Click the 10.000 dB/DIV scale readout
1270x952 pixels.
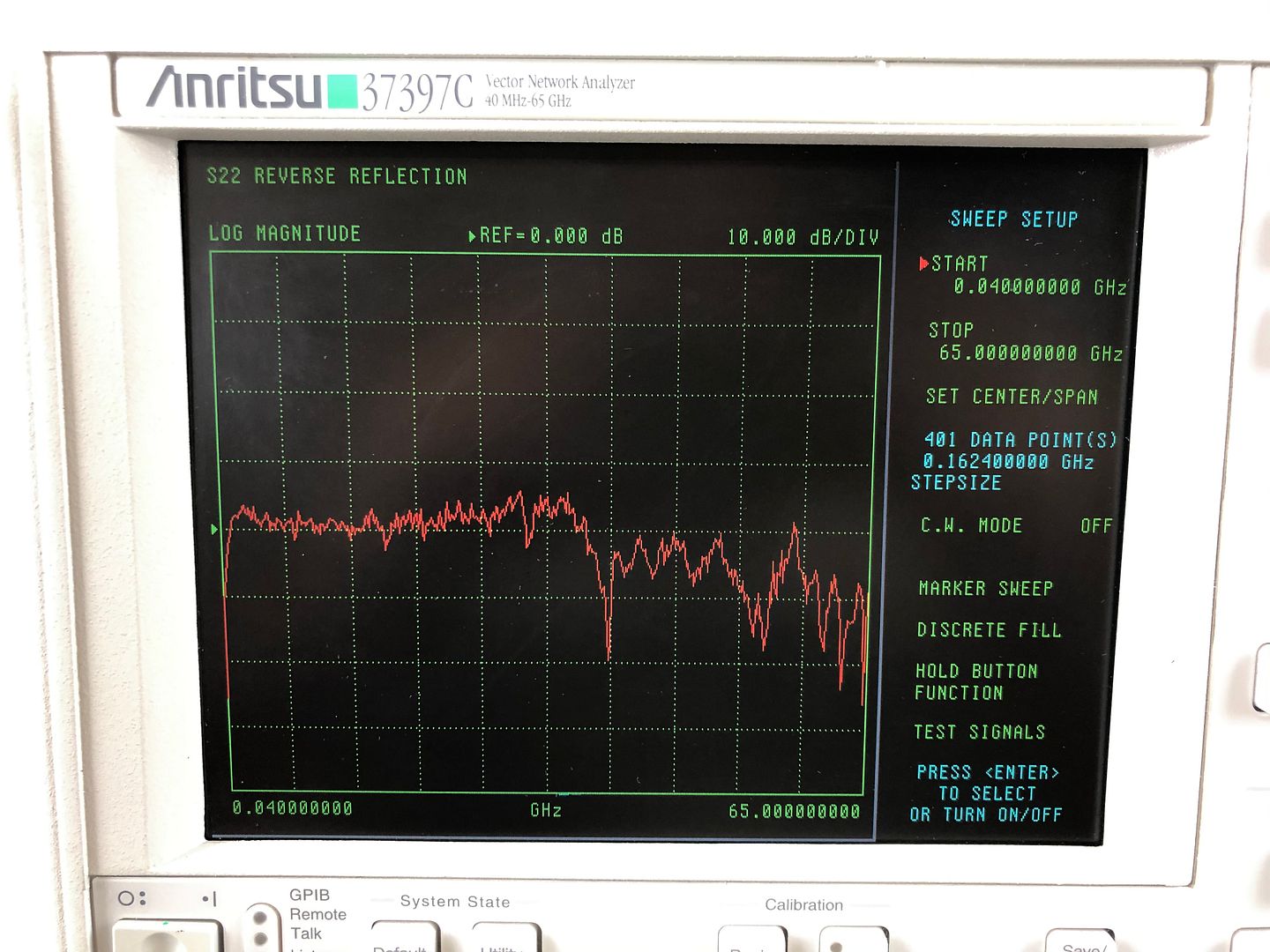click(803, 236)
